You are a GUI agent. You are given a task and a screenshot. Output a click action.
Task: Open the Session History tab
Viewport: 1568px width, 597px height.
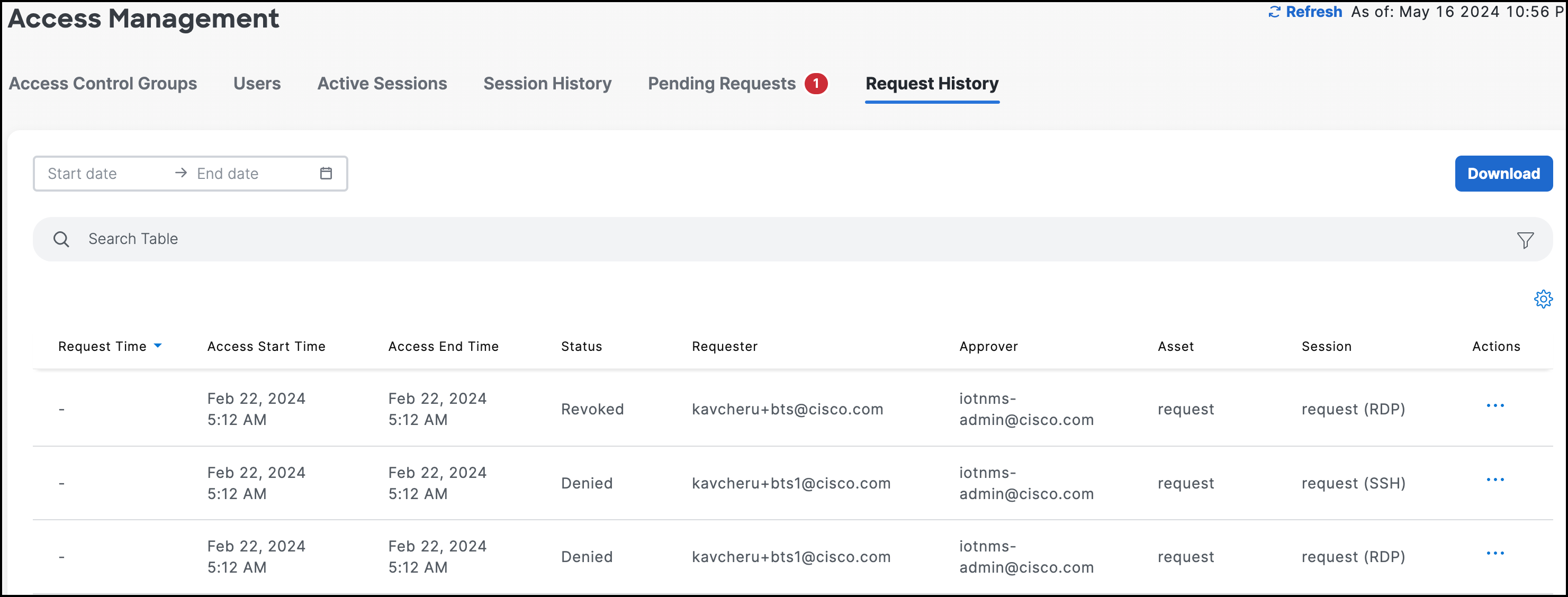pyautogui.click(x=547, y=84)
